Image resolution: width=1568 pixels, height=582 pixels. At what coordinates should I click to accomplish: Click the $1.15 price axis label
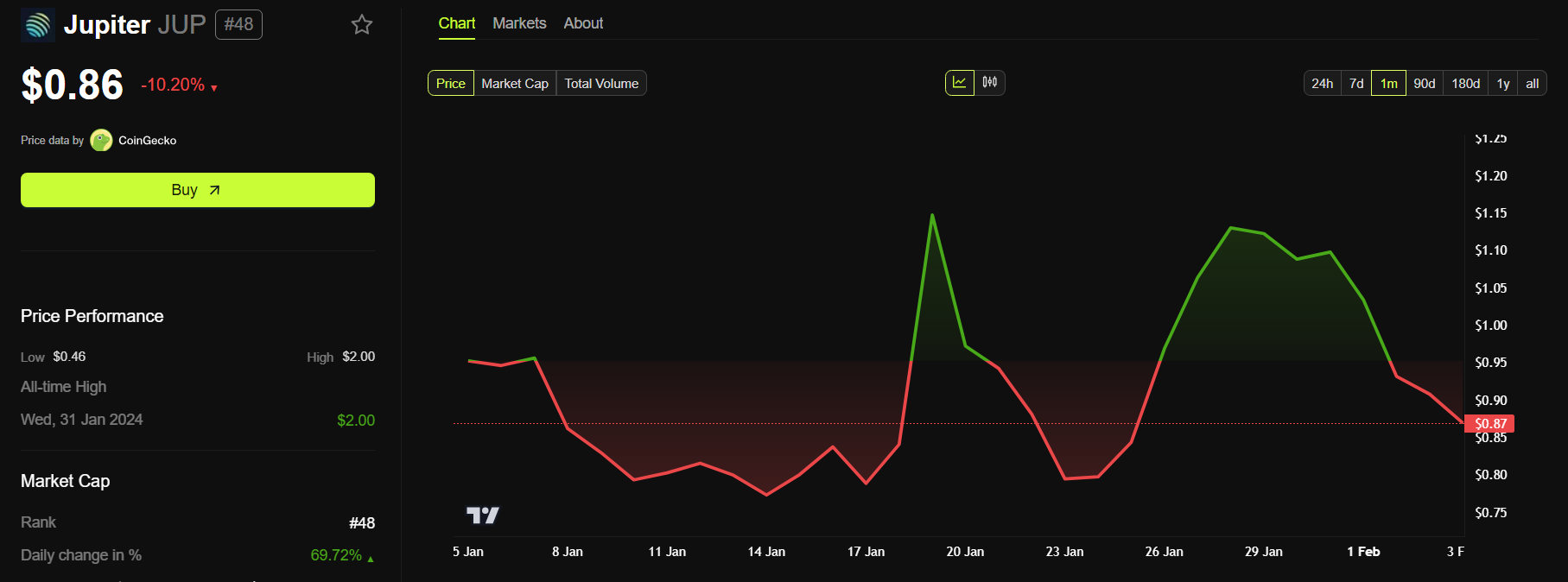(x=1491, y=212)
